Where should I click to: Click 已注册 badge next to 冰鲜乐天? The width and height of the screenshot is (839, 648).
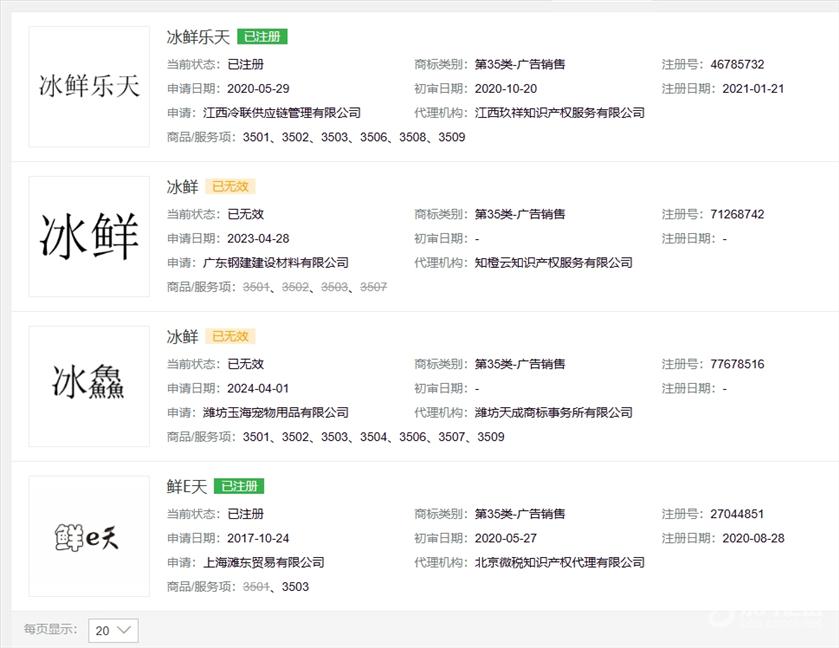point(262,37)
